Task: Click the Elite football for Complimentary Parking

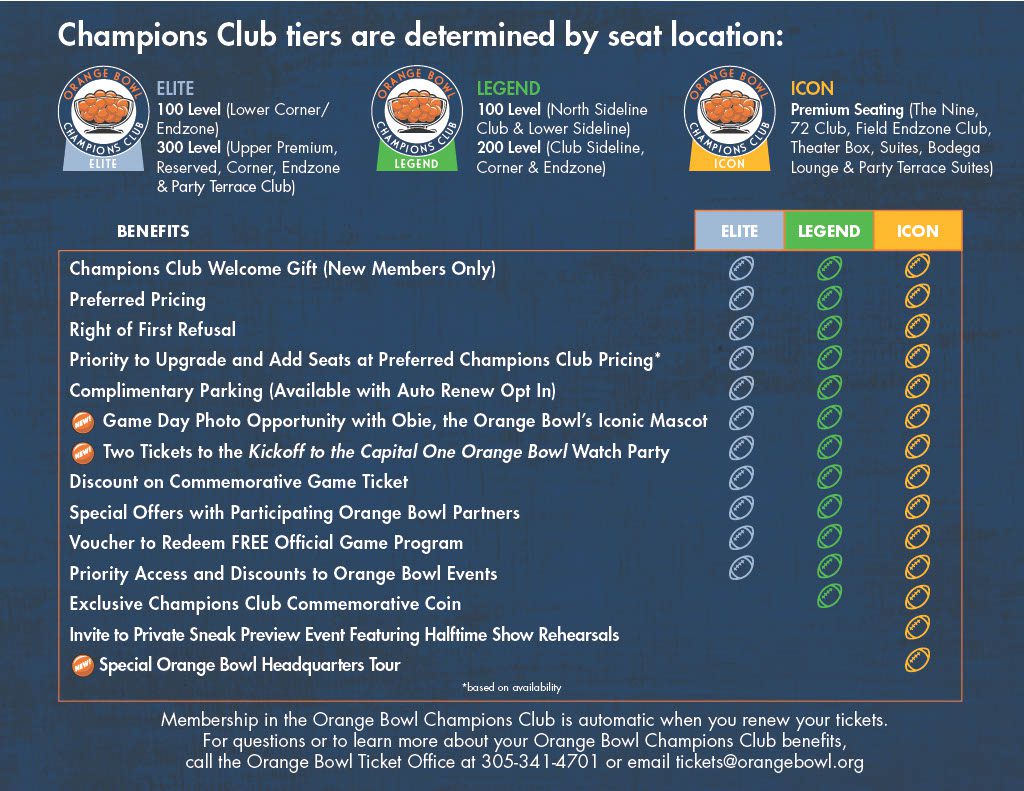Action: [x=741, y=388]
